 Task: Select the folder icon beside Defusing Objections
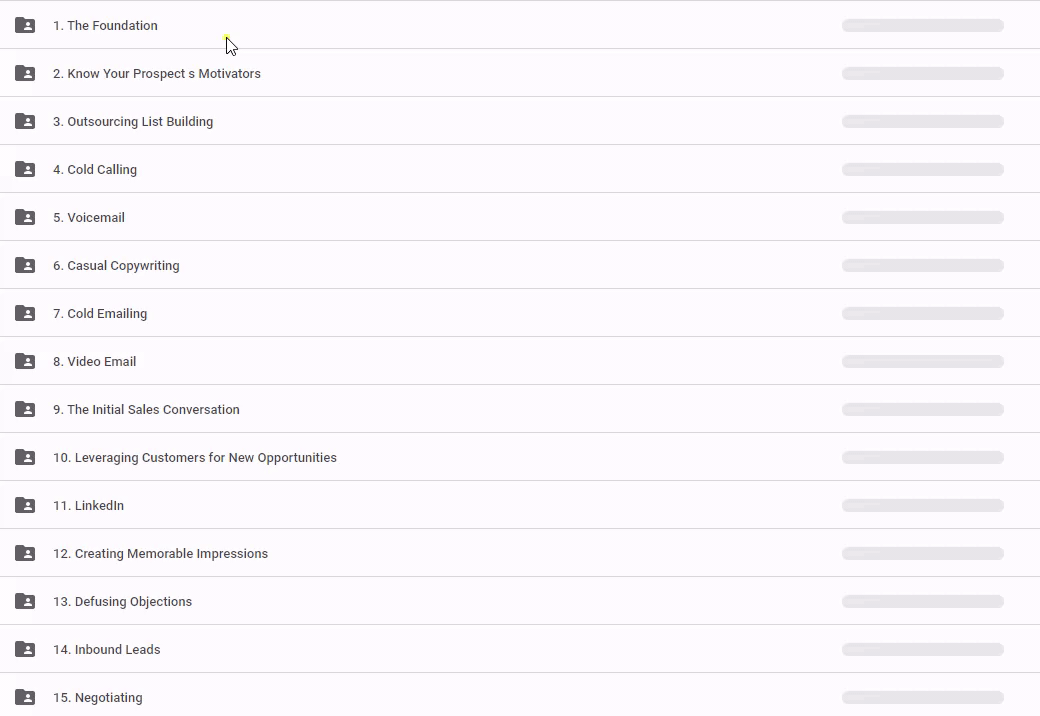[25, 601]
